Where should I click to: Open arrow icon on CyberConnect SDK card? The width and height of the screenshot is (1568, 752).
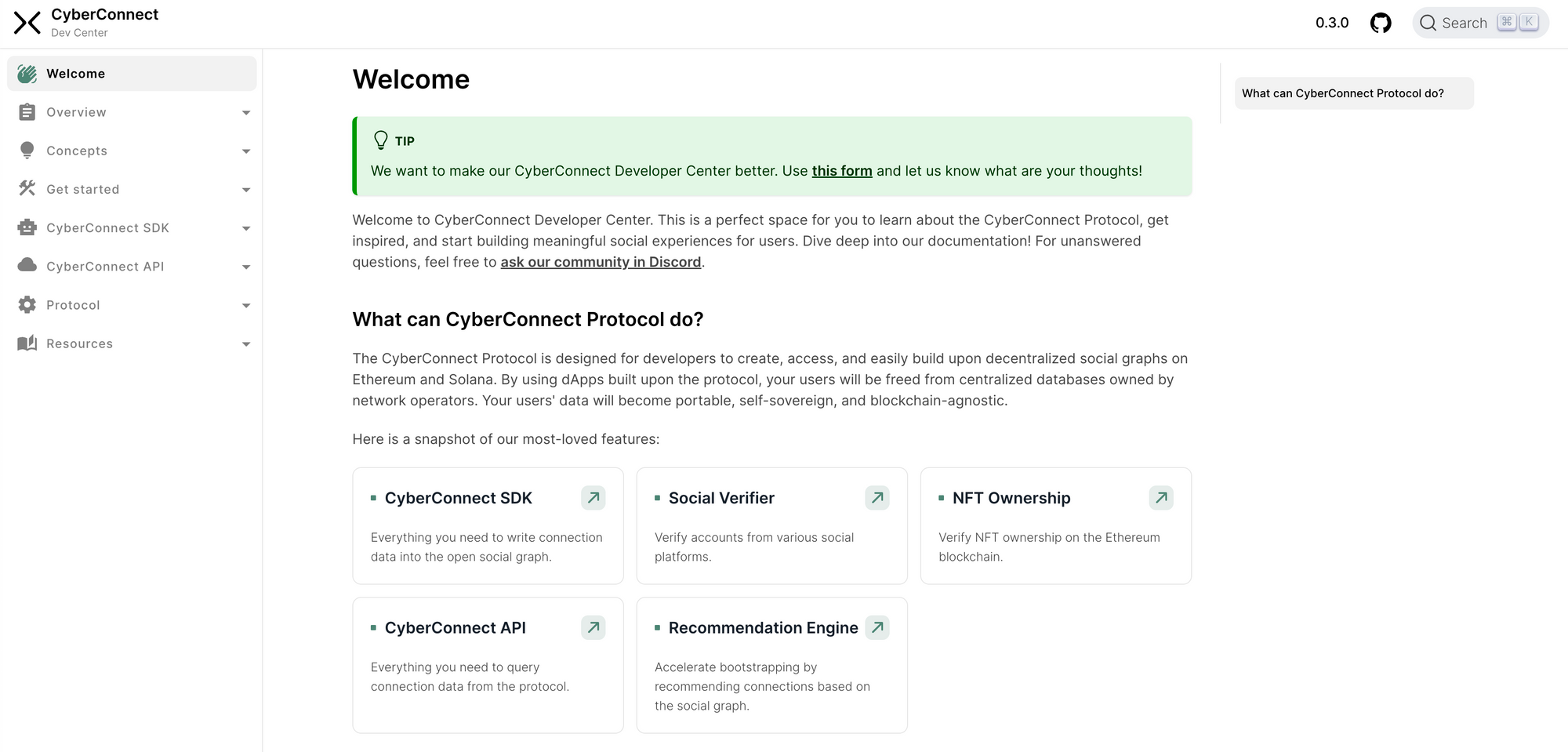[593, 497]
